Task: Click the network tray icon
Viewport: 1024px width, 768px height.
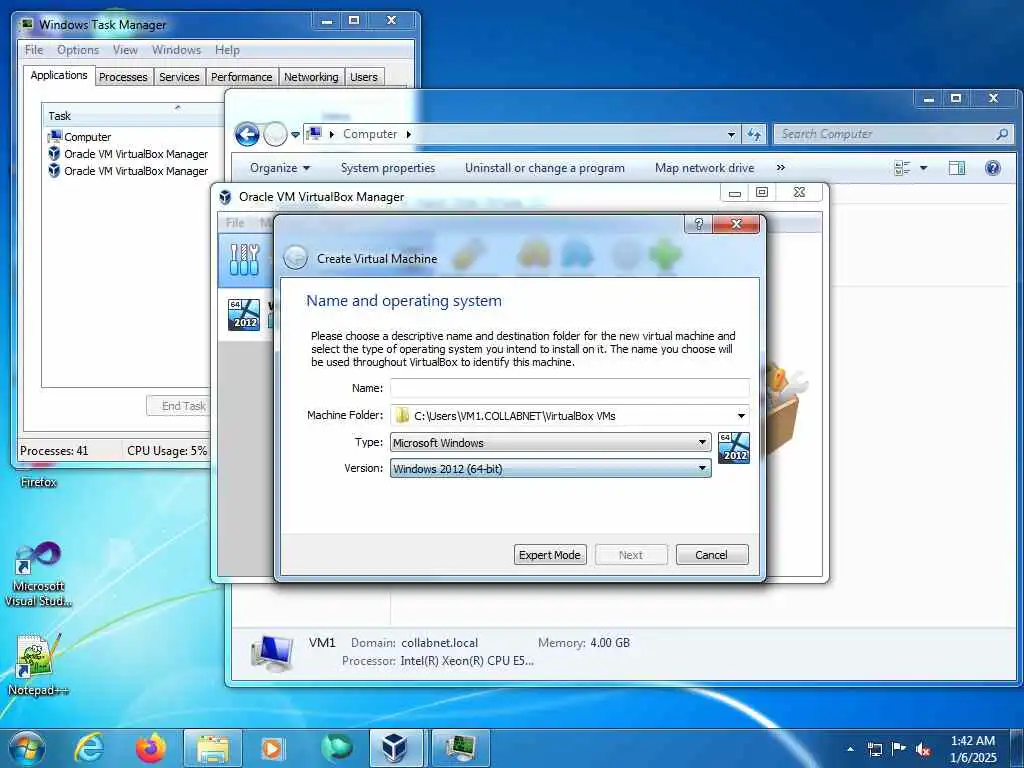Action: 874,749
